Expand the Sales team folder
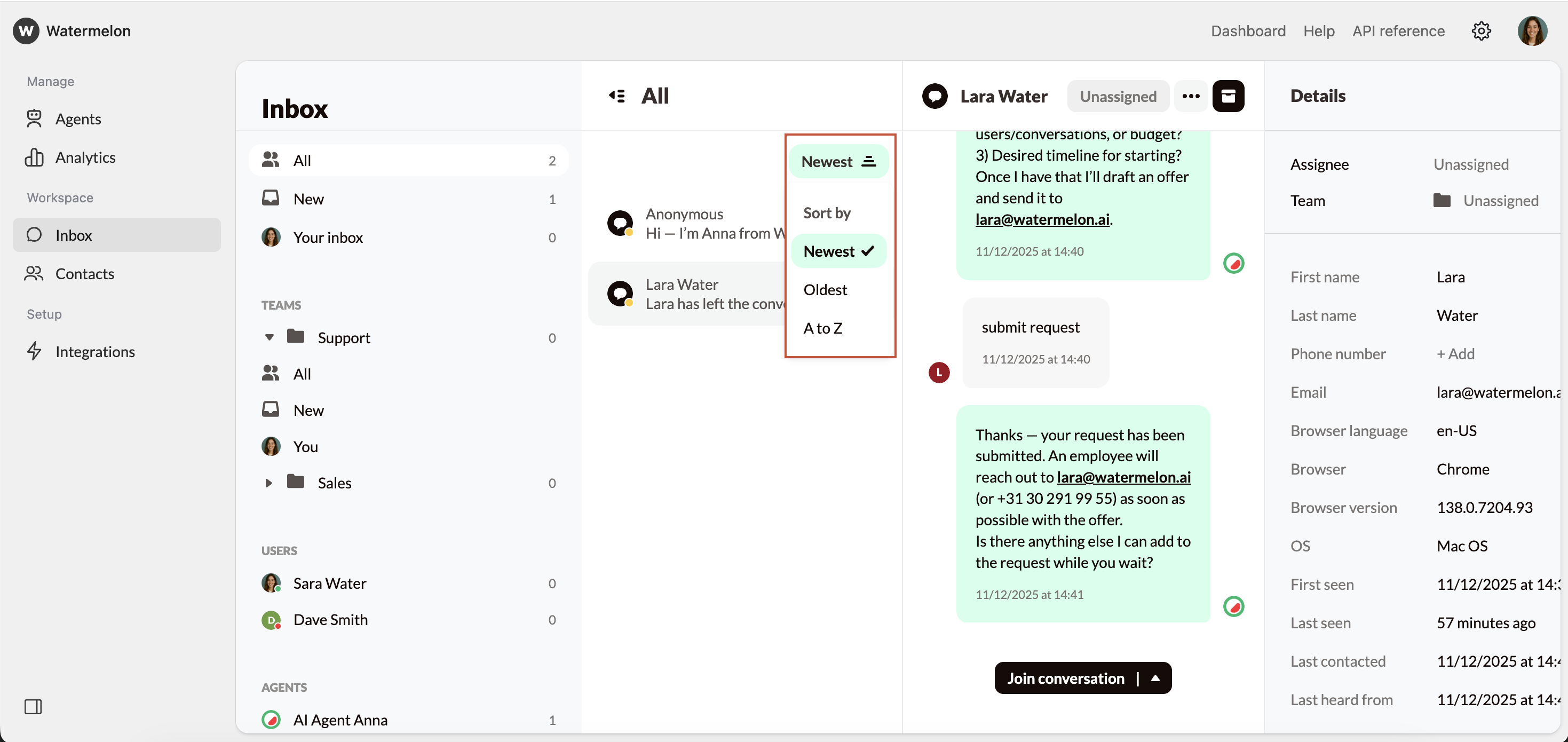This screenshot has height=742, width=1568. (270, 483)
